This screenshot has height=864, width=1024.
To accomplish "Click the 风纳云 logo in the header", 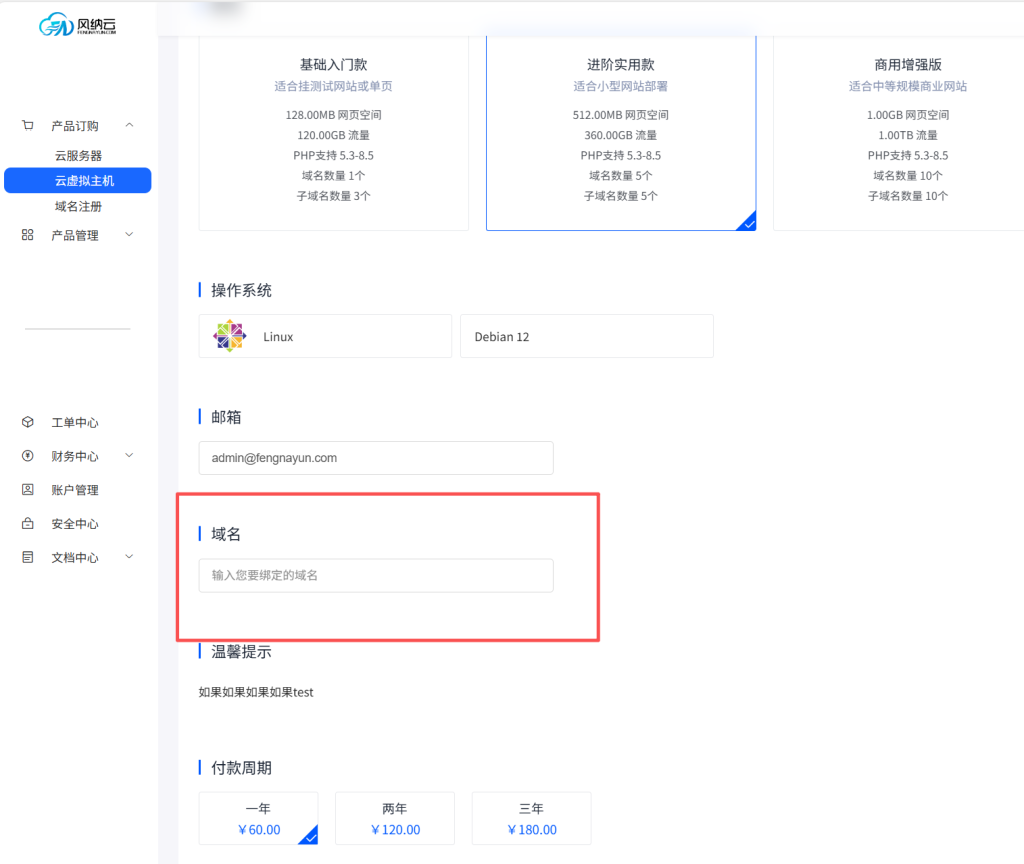I will click(78, 25).
